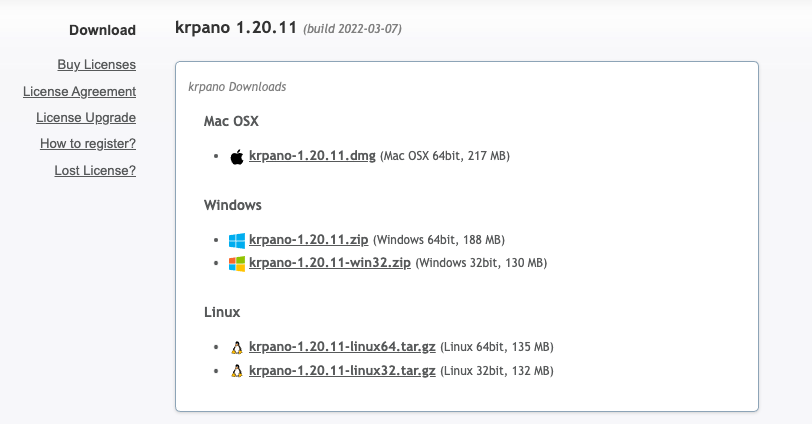812x424 pixels.
Task: Click the krpano 1.20.11 version heading
Action: pos(236,27)
